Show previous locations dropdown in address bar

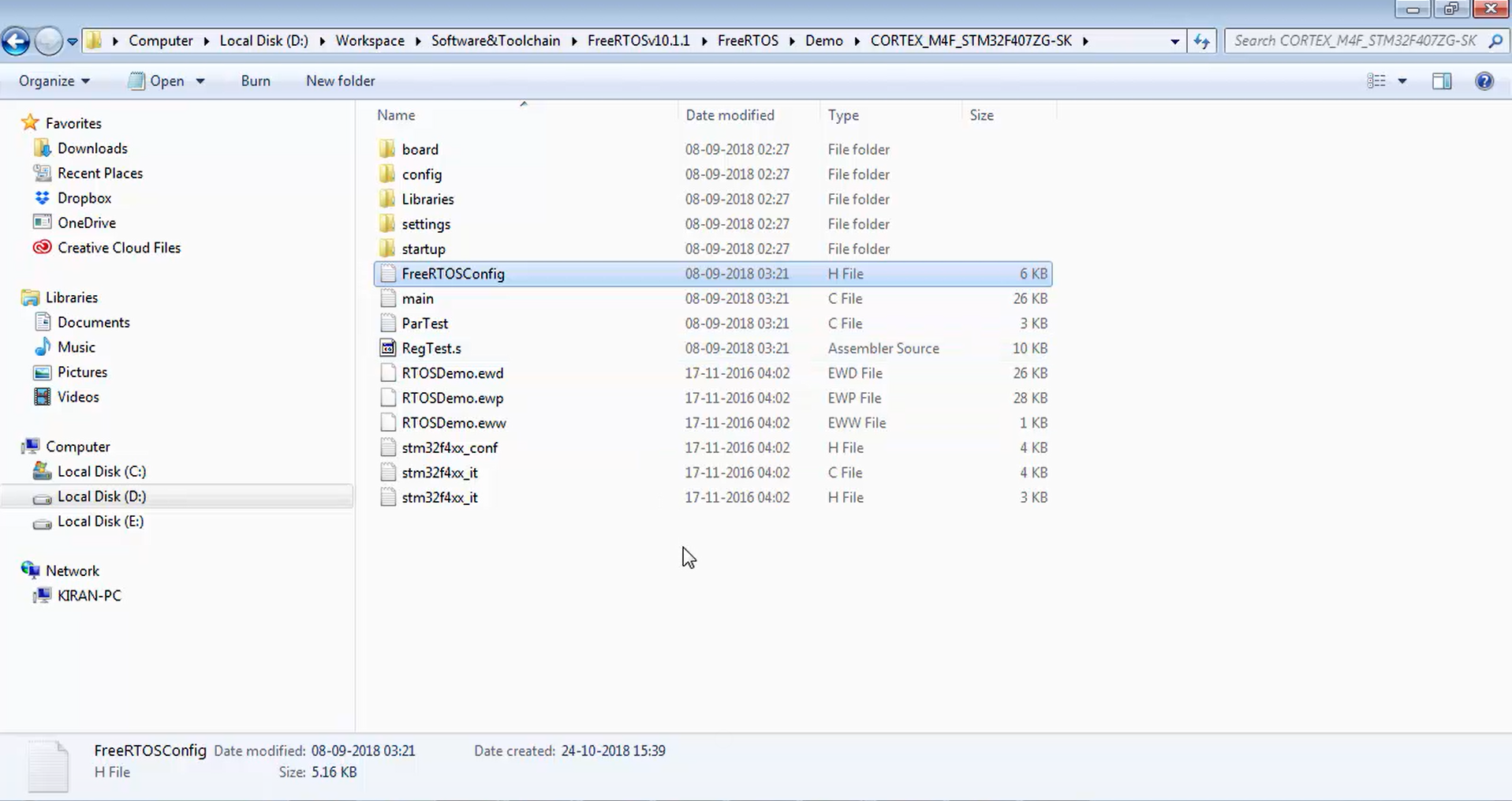(x=1174, y=41)
